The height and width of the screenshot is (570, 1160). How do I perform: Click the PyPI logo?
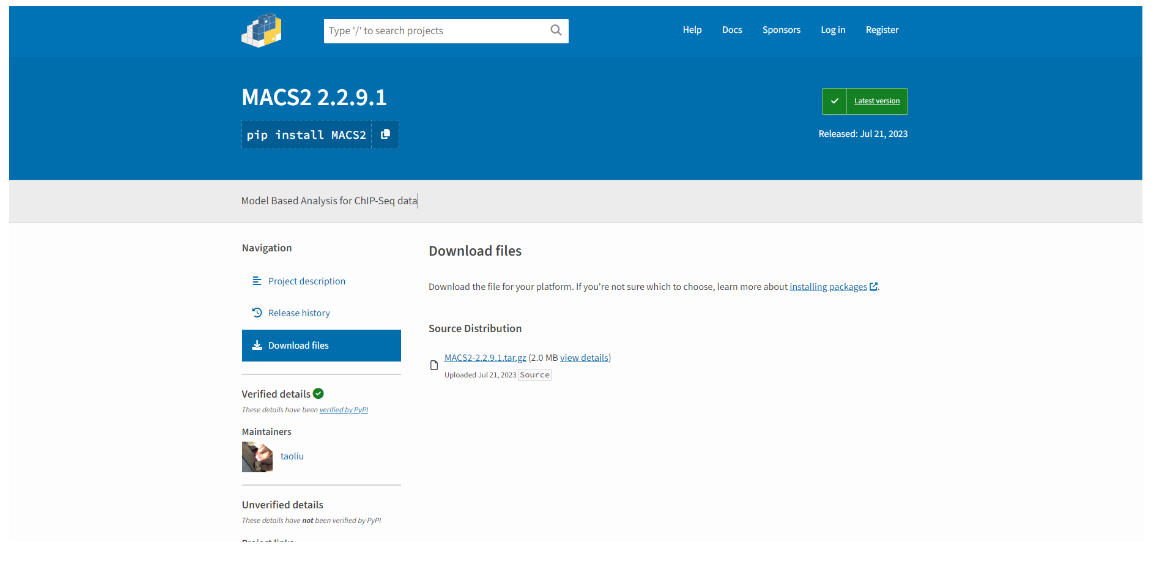tap(261, 30)
